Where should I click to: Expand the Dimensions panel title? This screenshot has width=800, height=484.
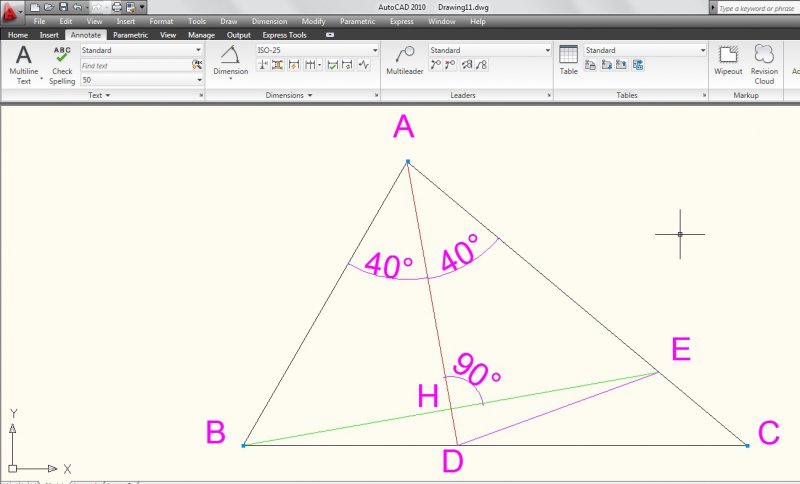288,95
